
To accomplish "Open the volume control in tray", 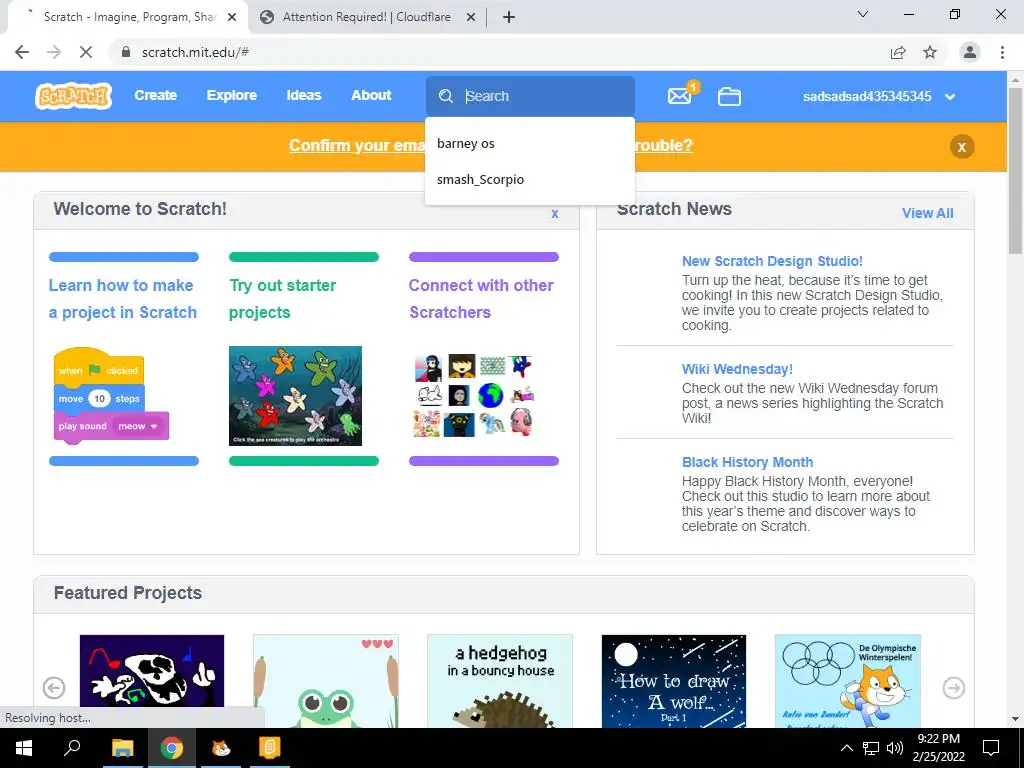I will (x=895, y=748).
